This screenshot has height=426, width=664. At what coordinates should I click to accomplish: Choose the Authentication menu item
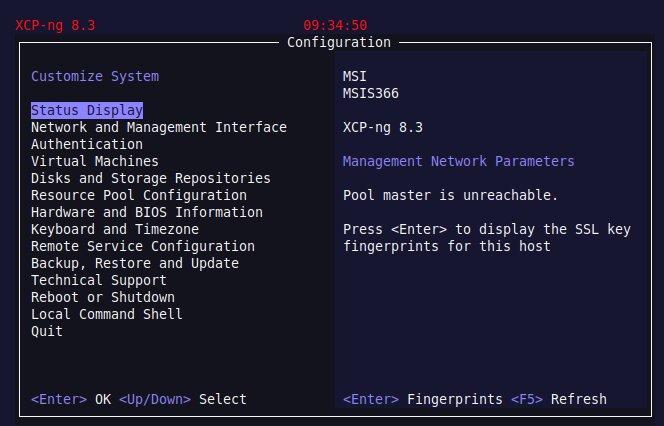[x=87, y=144]
